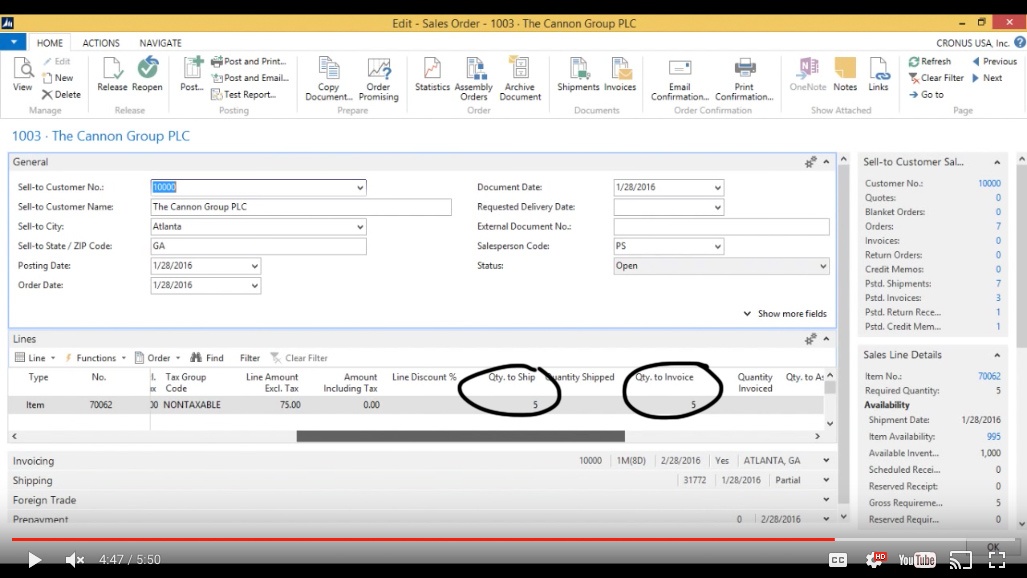The image size is (1027, 578).
Task: Open Sell-to City dropdown
Action: click(x=360, y=227)
